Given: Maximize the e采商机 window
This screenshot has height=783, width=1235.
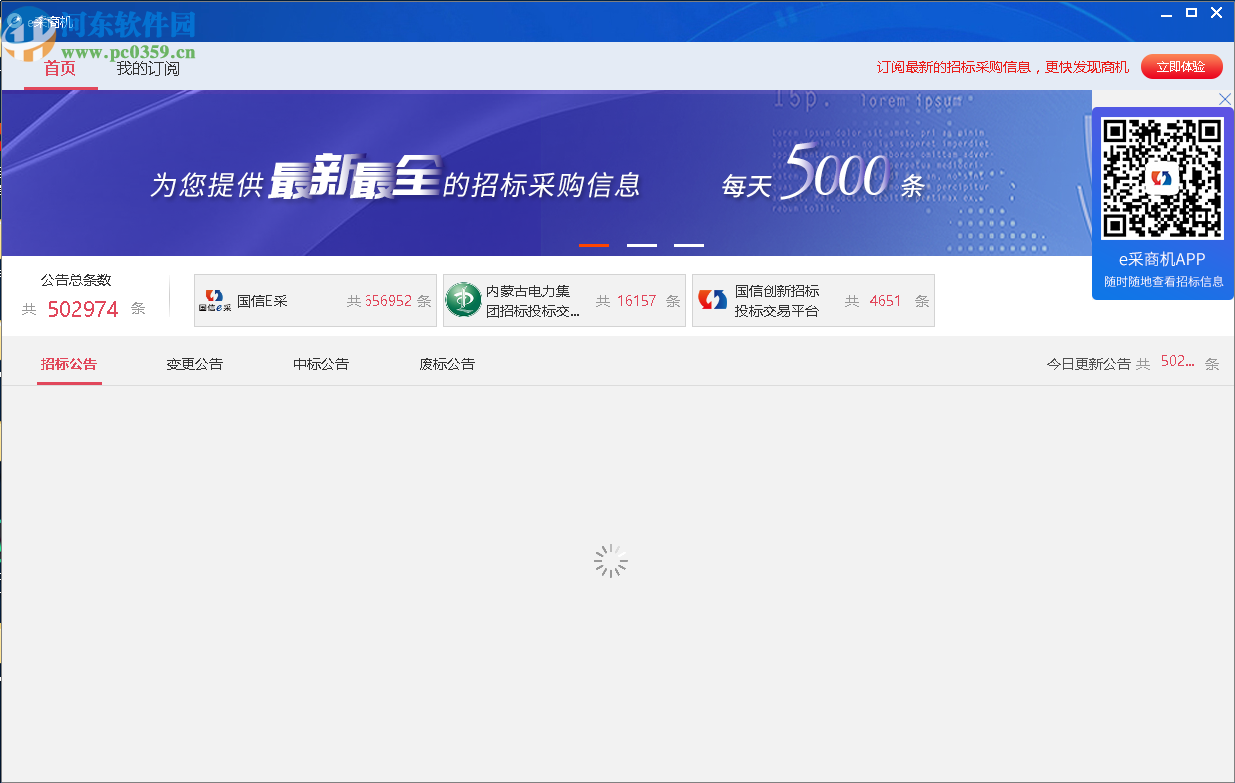Looking at the screenshot, I should click(x=1191, y=13).
